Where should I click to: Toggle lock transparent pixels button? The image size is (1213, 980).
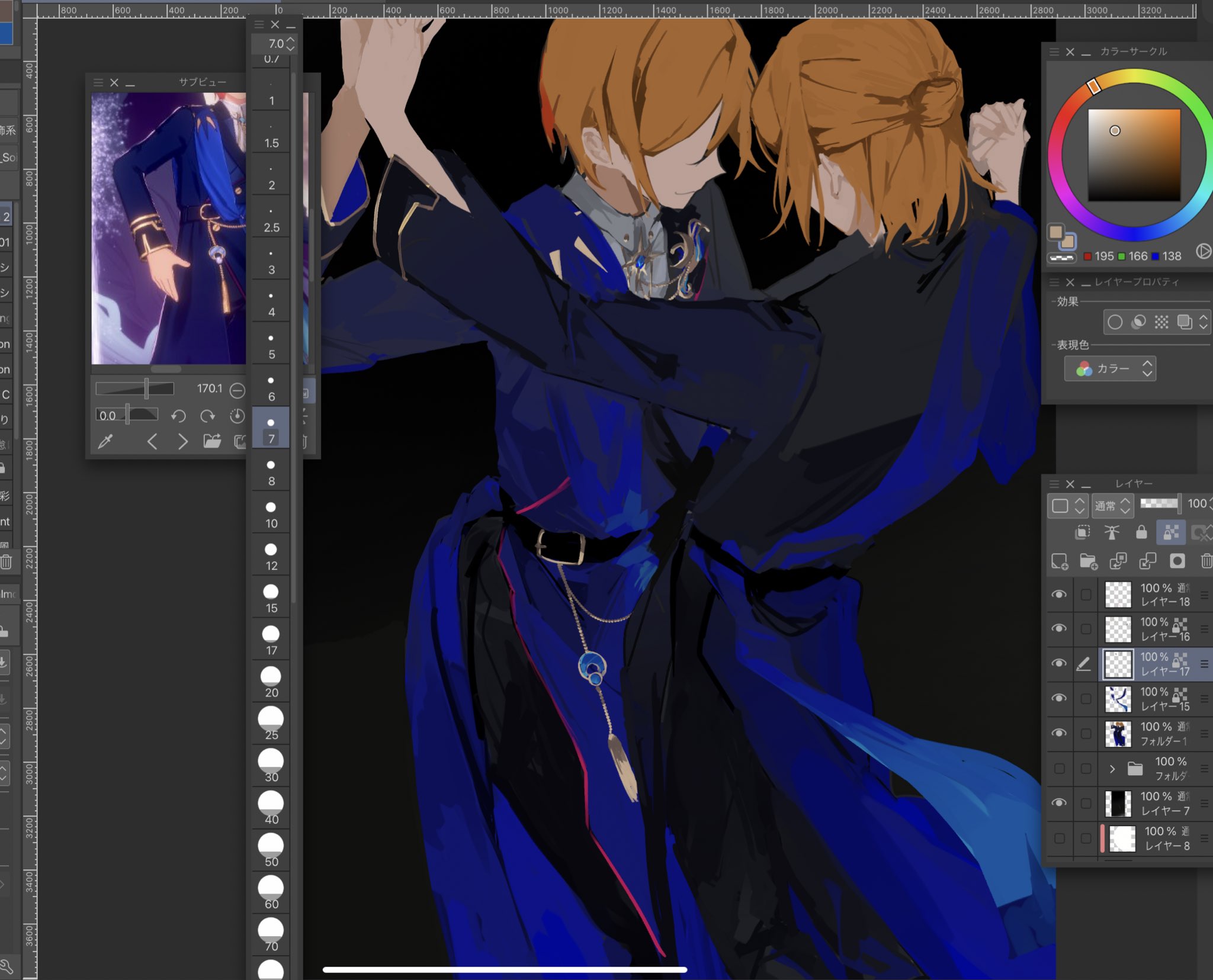click(1171, 532)
